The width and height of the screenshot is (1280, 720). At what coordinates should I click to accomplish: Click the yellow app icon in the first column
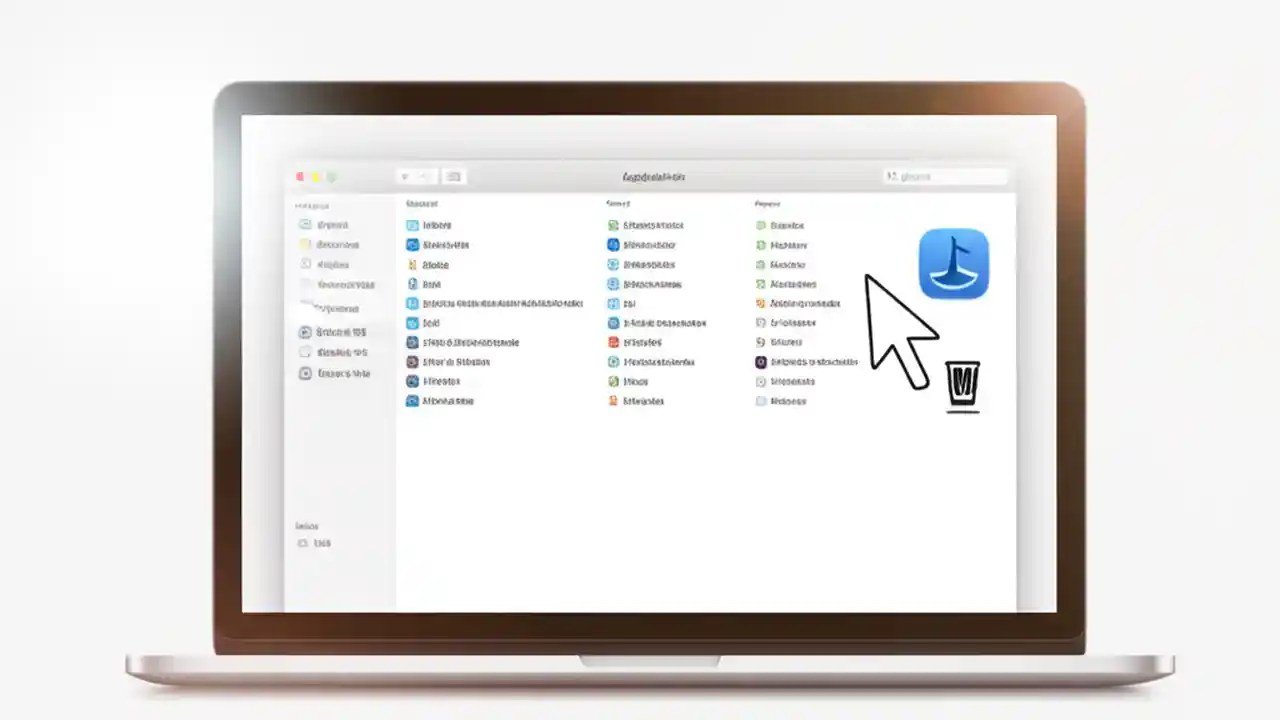click(x=412, y=264)
